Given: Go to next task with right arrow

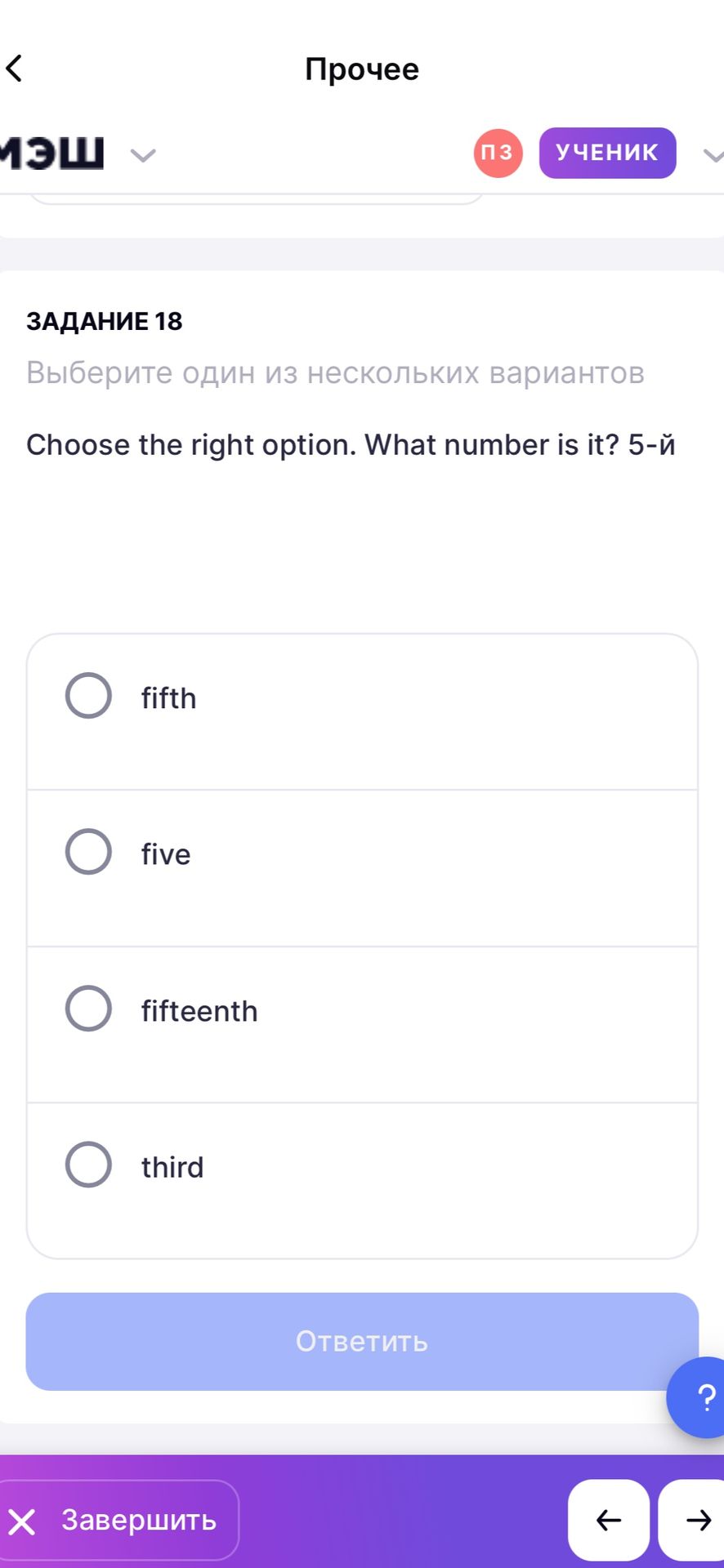Looking at the screenshot, I should 692,1520.
